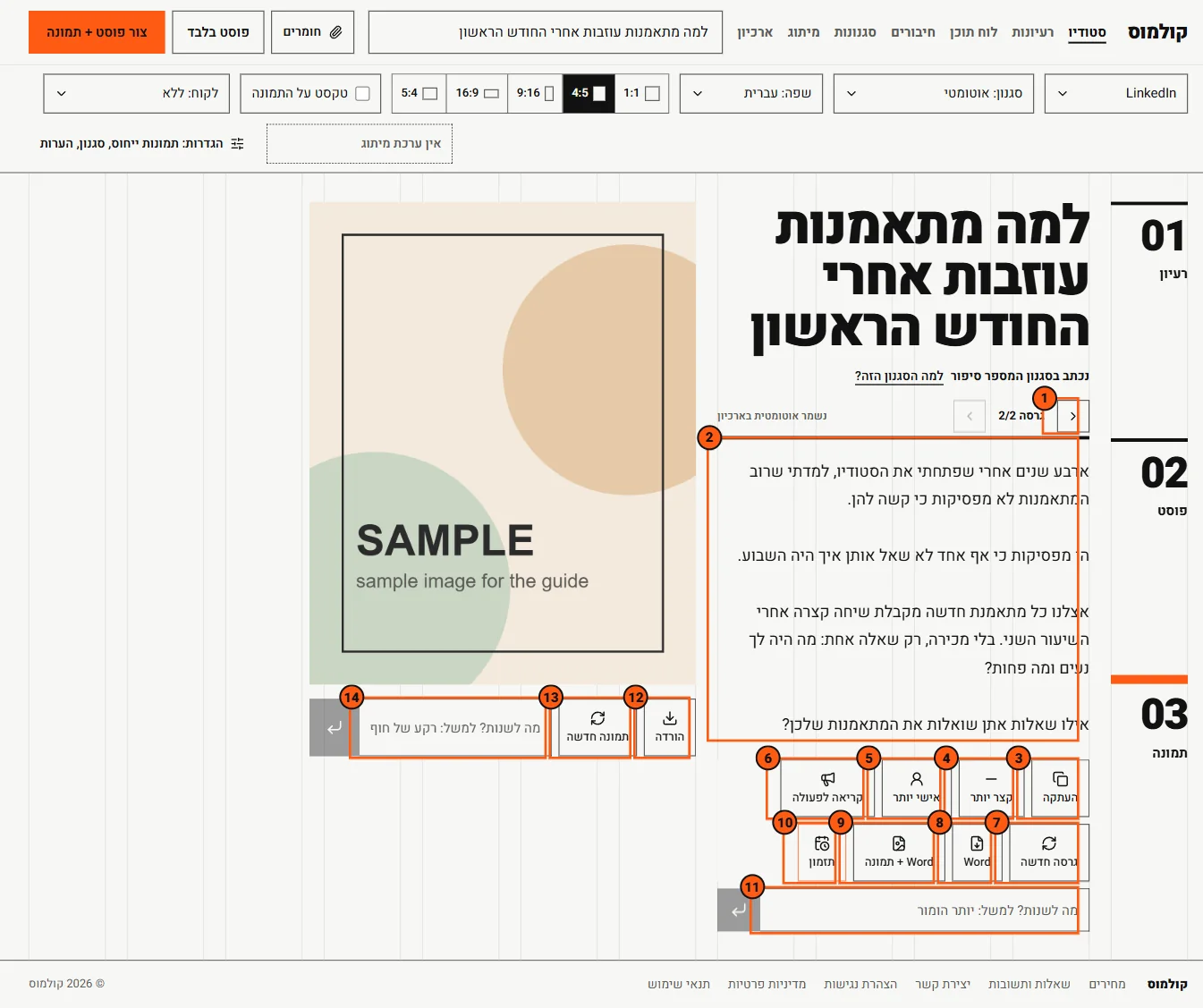
Task: Submit the text change request arrow
Action: point(739,911)
